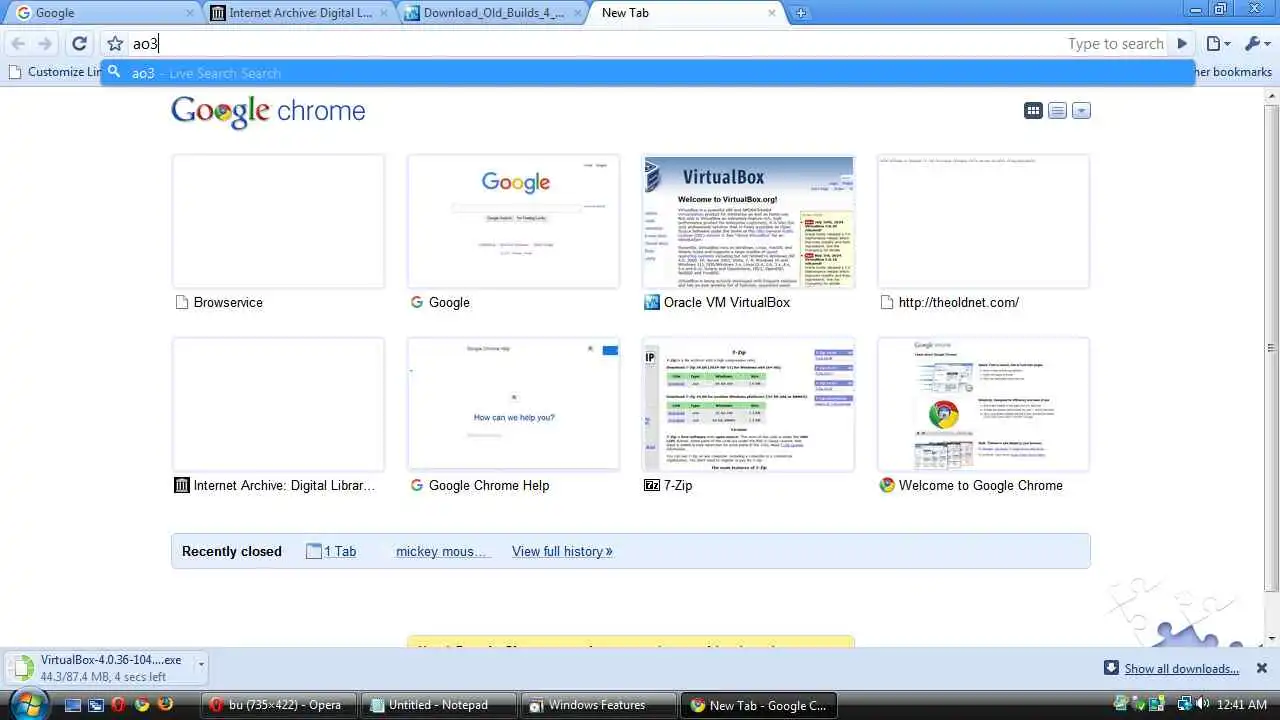Click the volume speaker tray icon
The height and width of the screenshot is (720, 1280).
(x=1201, y=704)
